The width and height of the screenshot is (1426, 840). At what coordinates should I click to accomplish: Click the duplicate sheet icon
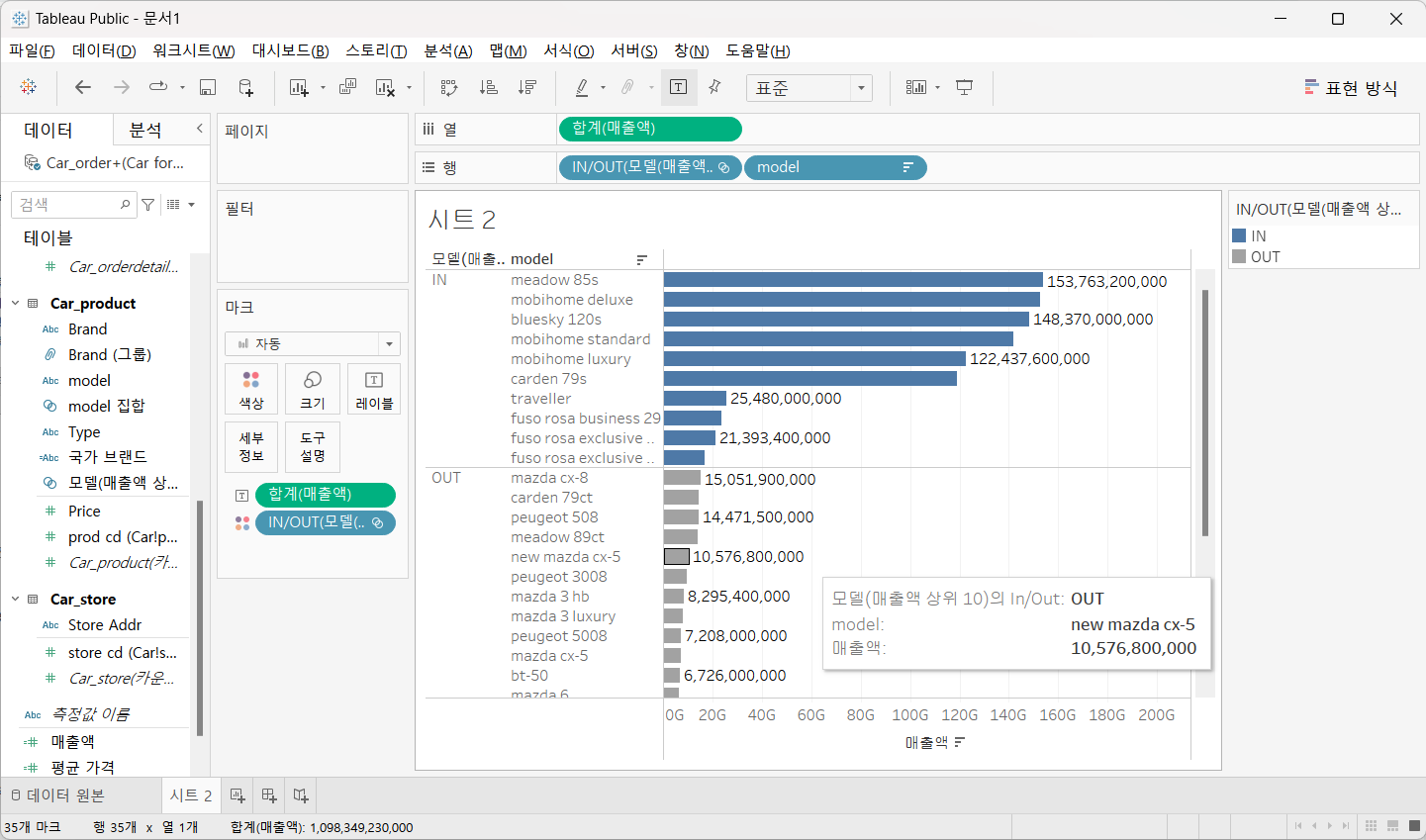347,87
